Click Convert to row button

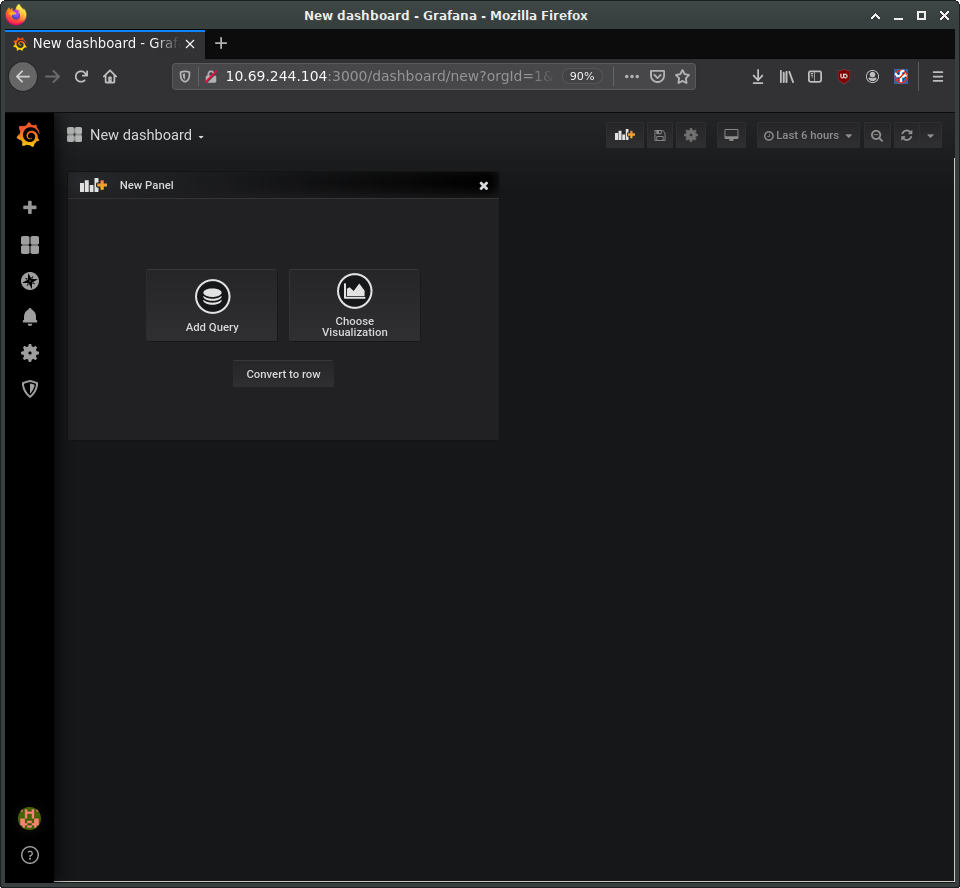coord(283,374)
